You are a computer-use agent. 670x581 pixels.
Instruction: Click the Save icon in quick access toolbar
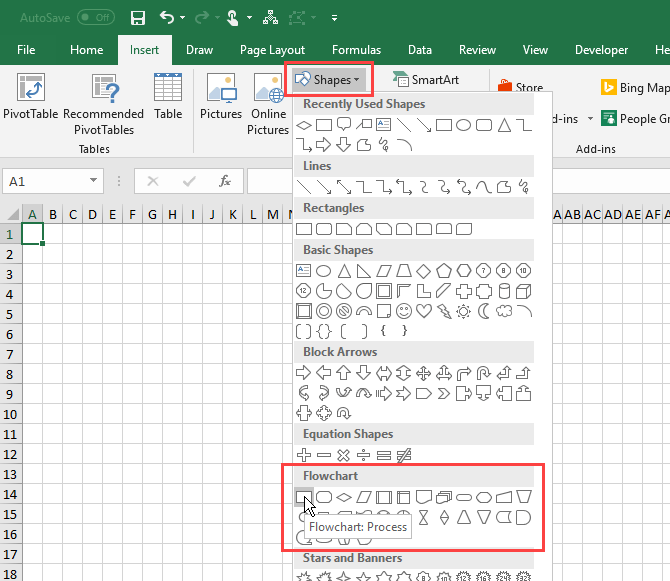click(x=138, y=17)
